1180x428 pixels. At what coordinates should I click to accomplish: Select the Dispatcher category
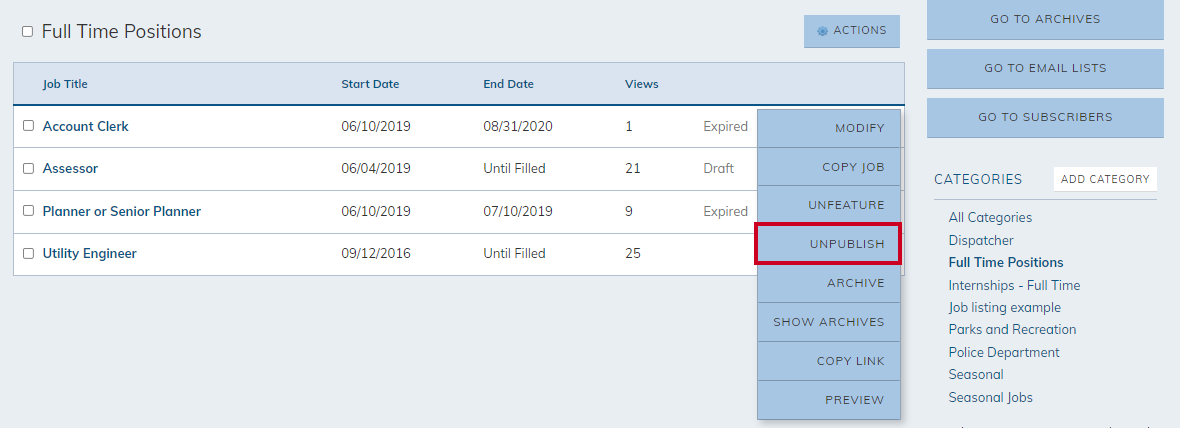981,241
